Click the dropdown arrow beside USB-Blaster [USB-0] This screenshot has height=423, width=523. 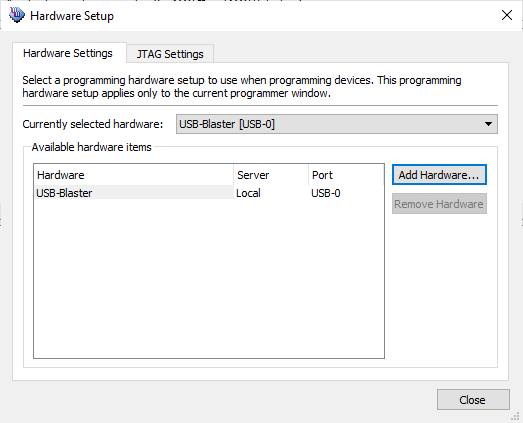pyautogui.click(x=488, y=124)
